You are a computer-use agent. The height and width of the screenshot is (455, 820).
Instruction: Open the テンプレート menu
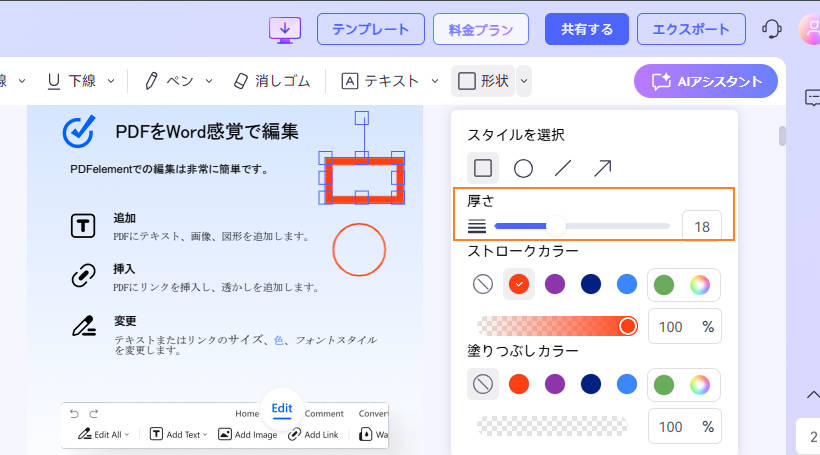(371, 29)
